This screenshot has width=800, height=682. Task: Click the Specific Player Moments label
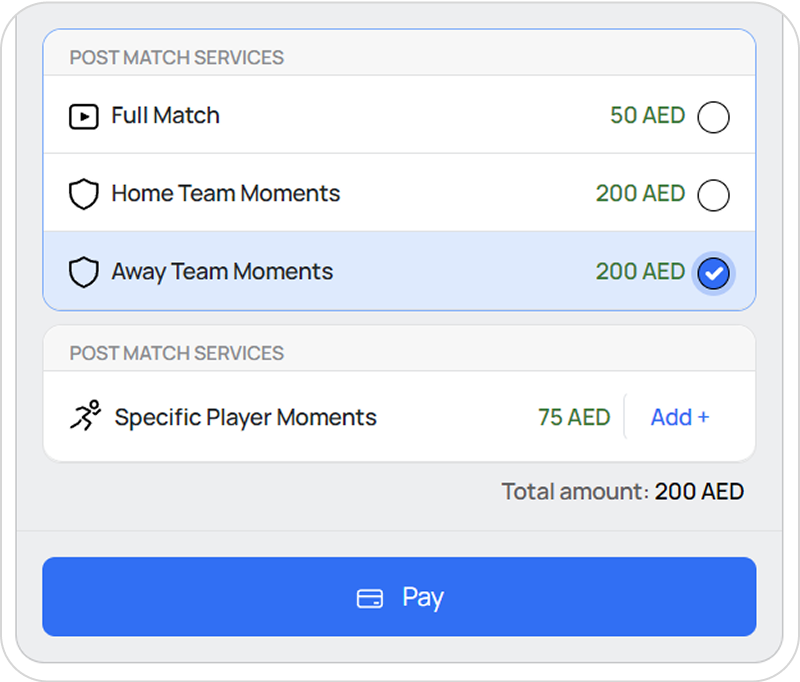(245, 417)
